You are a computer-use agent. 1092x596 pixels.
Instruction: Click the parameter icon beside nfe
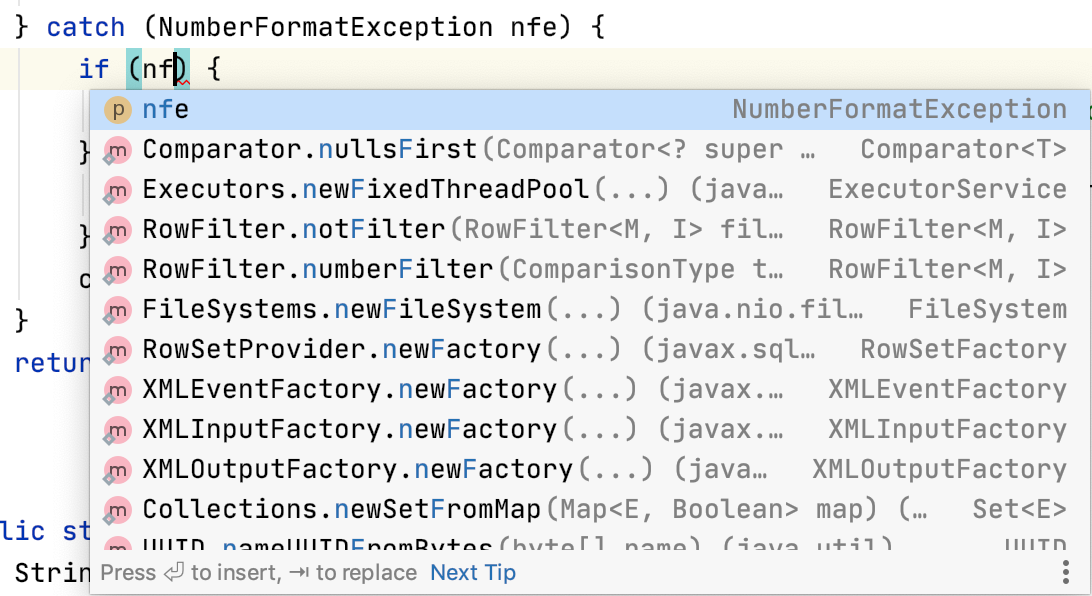click(x=118, y=110)
